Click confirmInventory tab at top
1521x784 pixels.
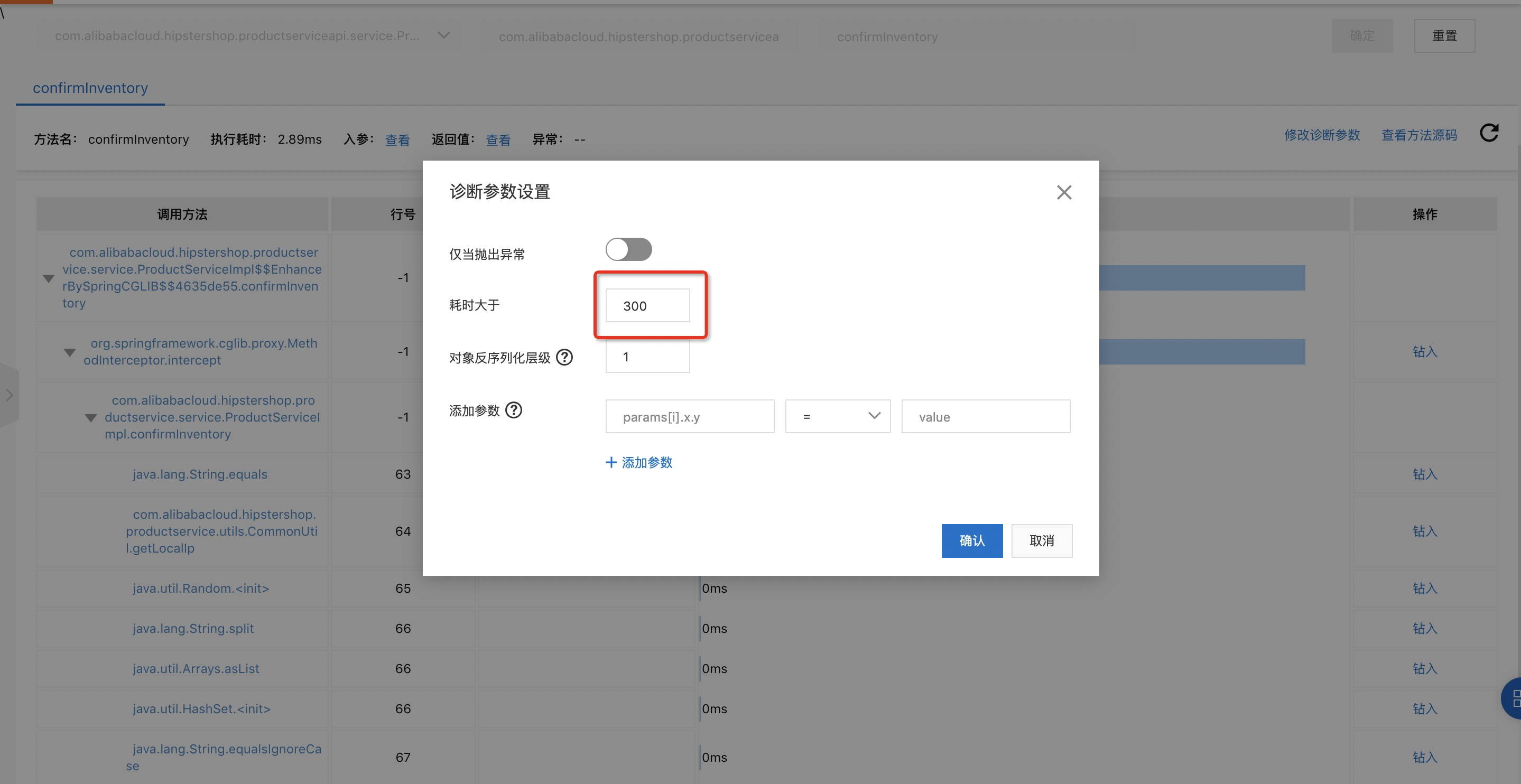pos(90,88)
